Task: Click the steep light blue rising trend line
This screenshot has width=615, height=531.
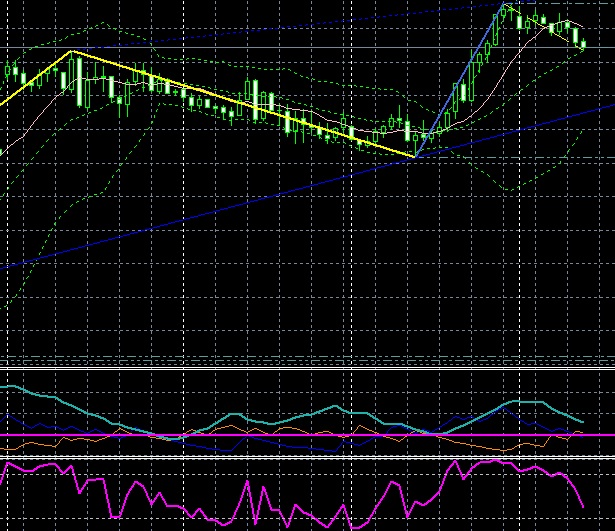Action: (460, 81)
